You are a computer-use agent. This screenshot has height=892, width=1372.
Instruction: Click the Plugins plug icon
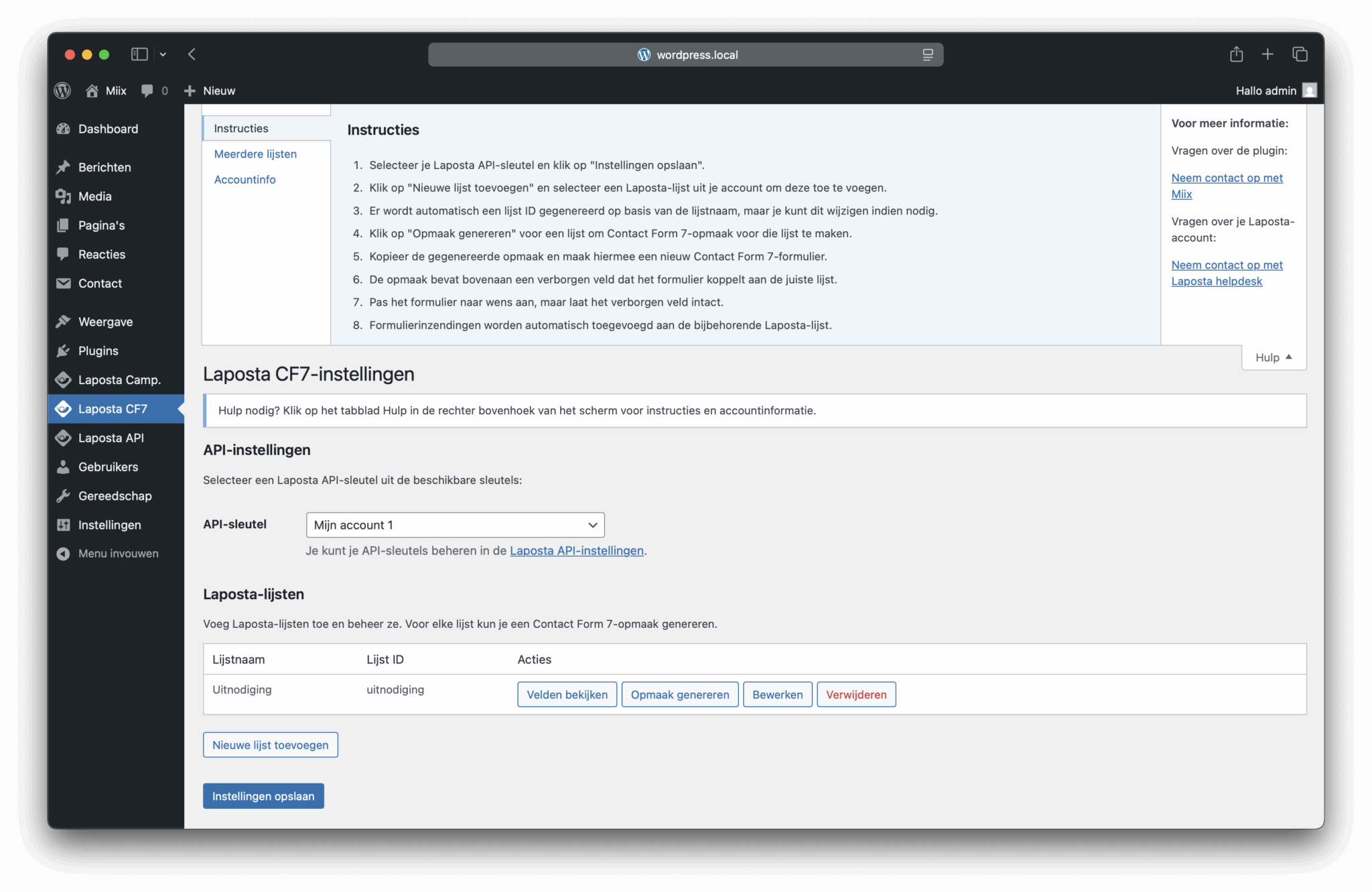[x=64, y=351]
